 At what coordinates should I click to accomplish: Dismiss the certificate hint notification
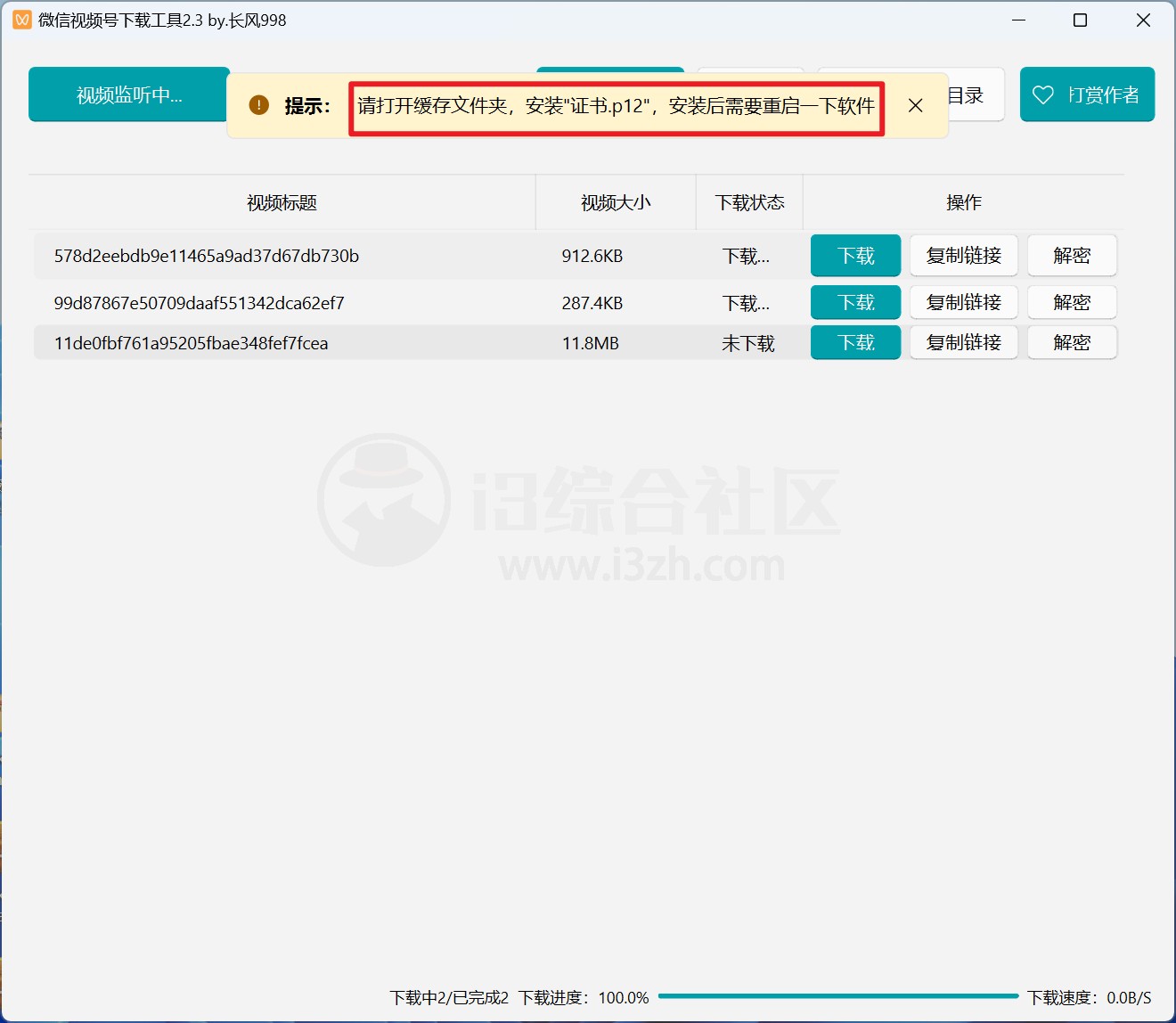(915, 105)
